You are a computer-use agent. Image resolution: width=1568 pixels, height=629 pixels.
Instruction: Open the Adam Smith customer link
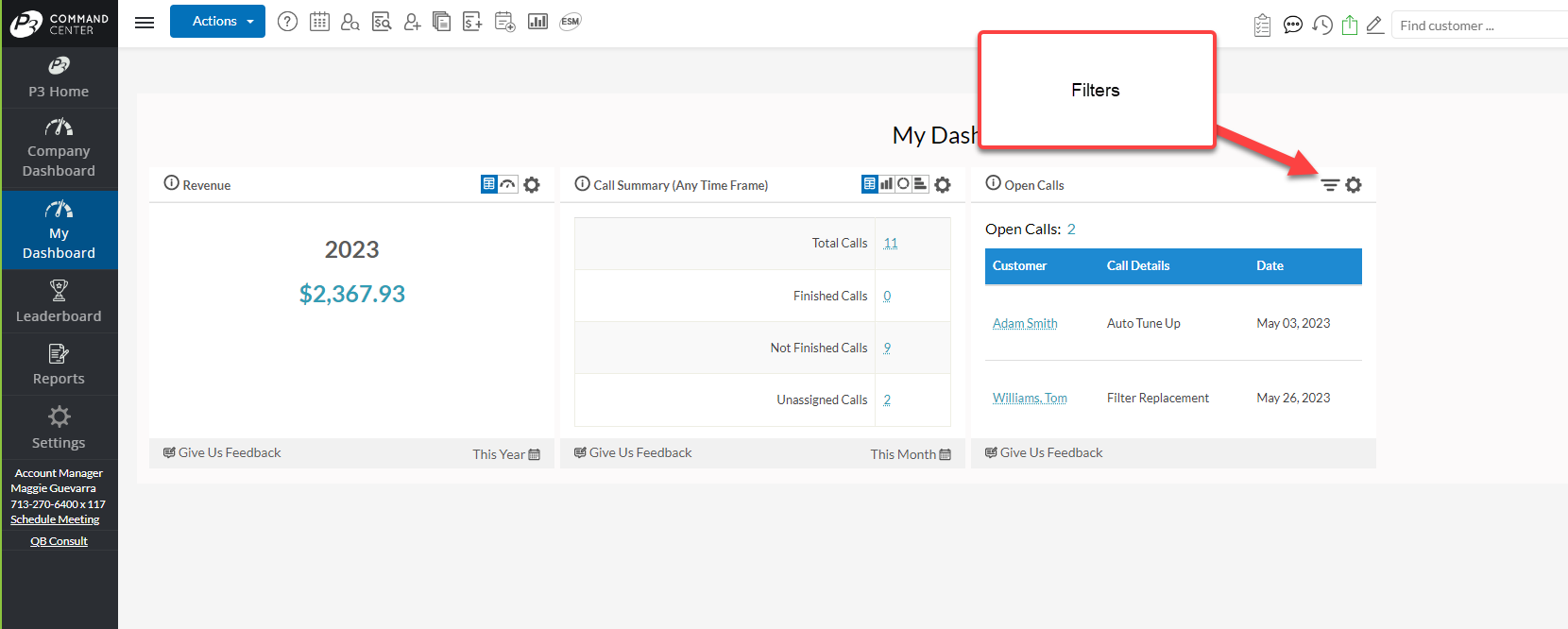tap(1025, 324)
